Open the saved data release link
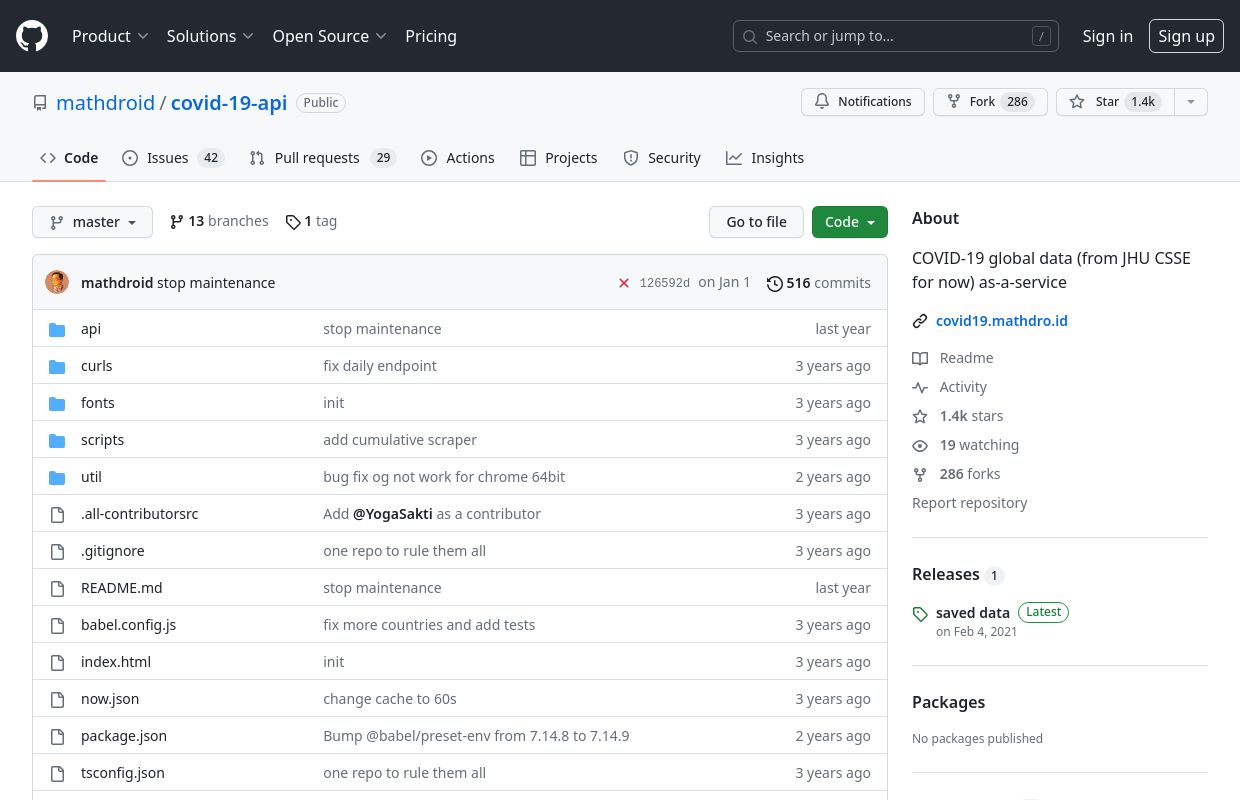1240x800 pixels. pyautogui.click(x=973, y=612)
